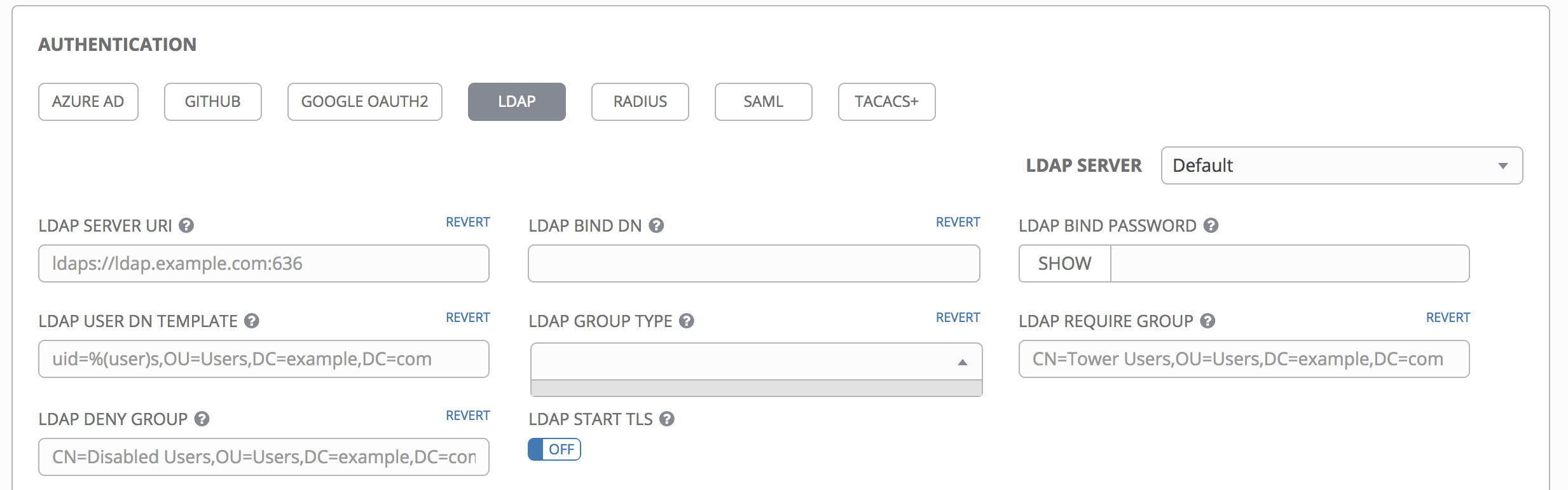The height and width of the screenshot is (490, 1568).
Task: Open help for LDAP USER DN TEMPLATE
Action: (251, 321)
